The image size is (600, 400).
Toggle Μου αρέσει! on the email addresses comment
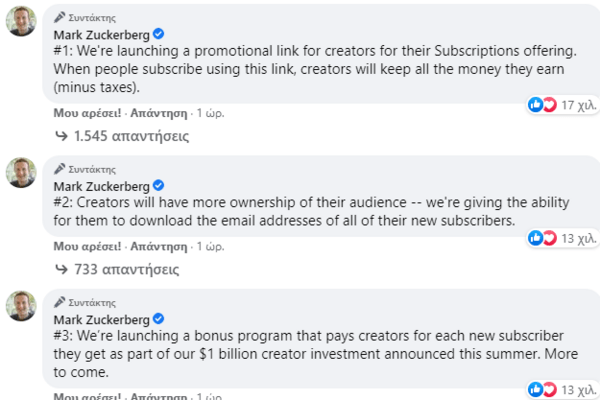[87, 245]
